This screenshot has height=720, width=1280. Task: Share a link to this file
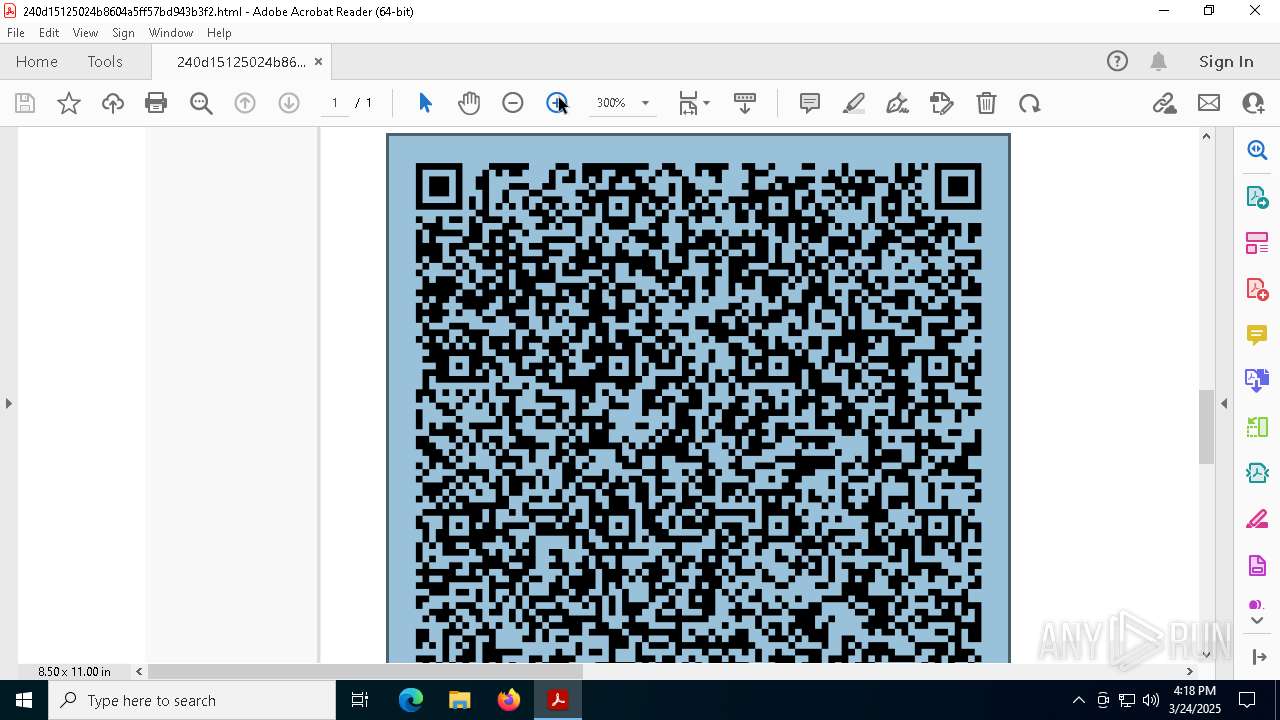[x=1164, y=103]
